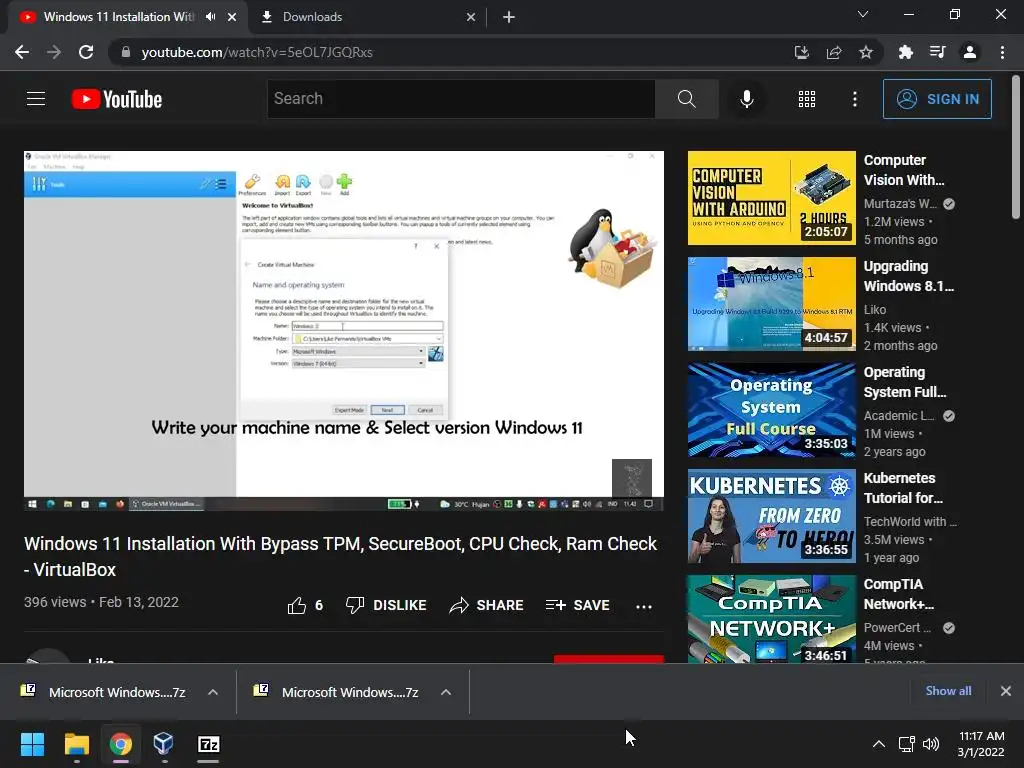Click the share page icon in address bar

[834, 52]
